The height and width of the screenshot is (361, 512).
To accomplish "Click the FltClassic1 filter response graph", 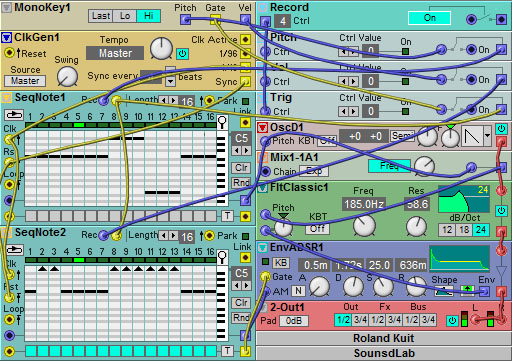I will pos(464,199).
